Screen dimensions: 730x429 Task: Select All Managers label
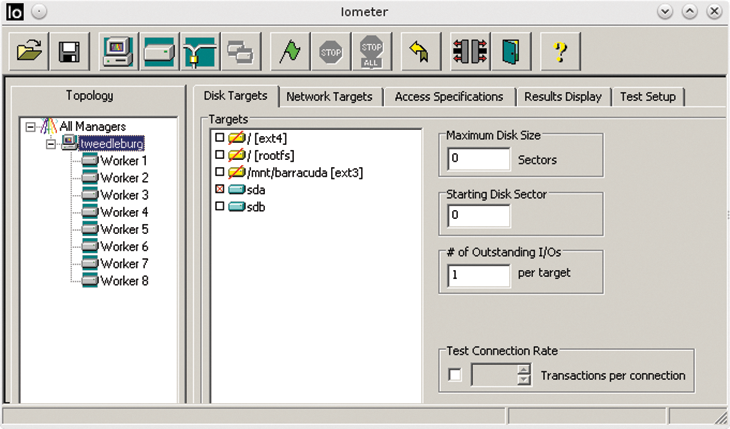coord(93,126)
